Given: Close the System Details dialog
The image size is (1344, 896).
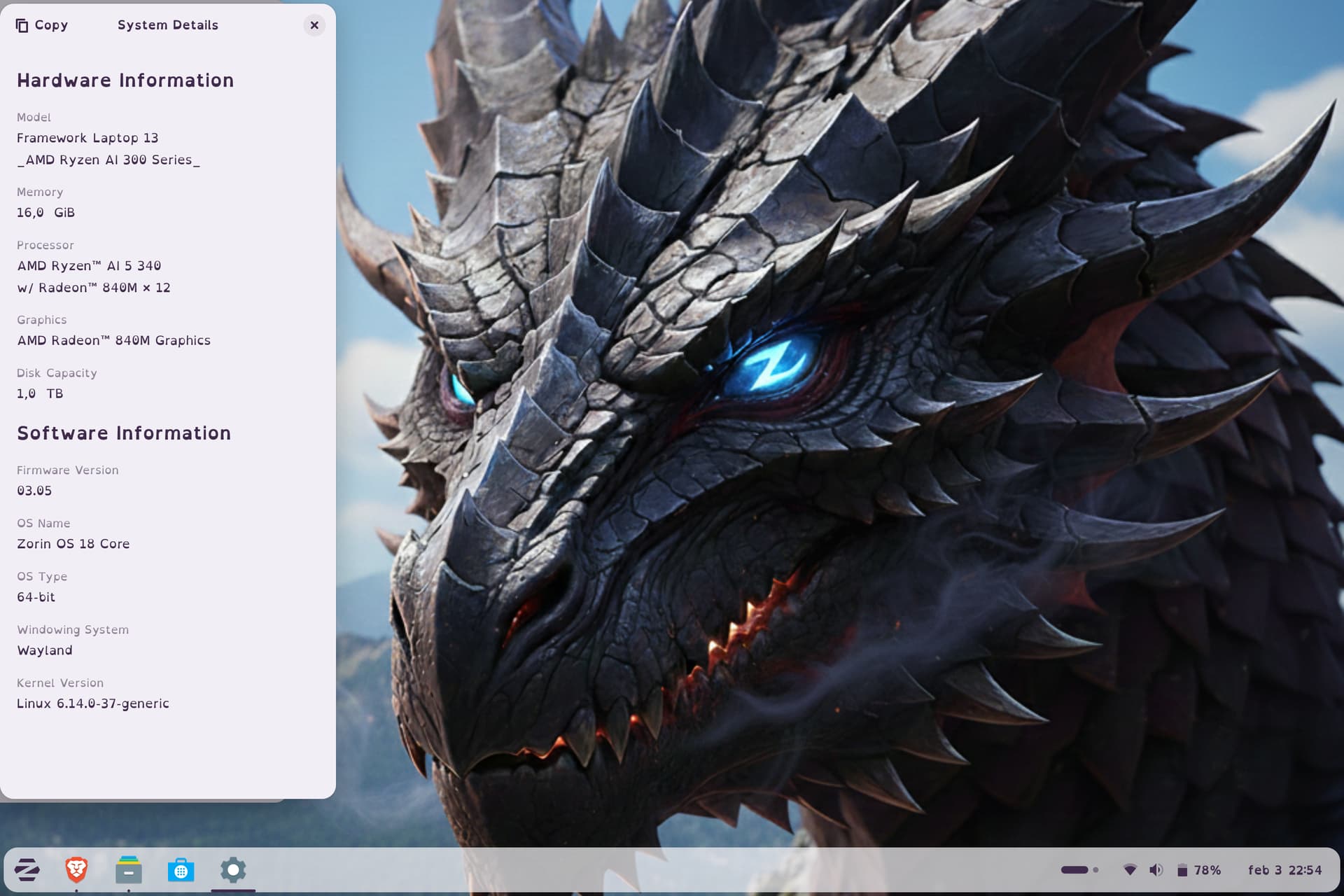Looking at the screenshot, I should coord(314,25).
